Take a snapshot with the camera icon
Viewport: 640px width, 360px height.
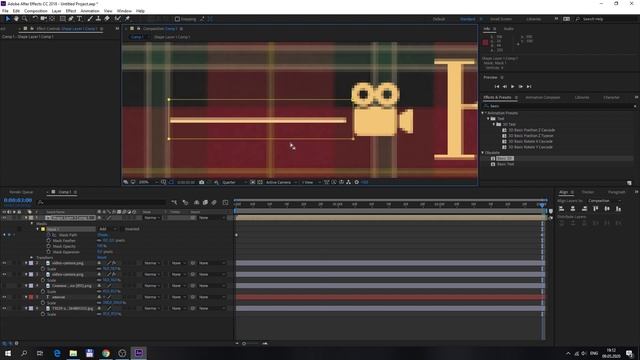(x=202, y=182)
